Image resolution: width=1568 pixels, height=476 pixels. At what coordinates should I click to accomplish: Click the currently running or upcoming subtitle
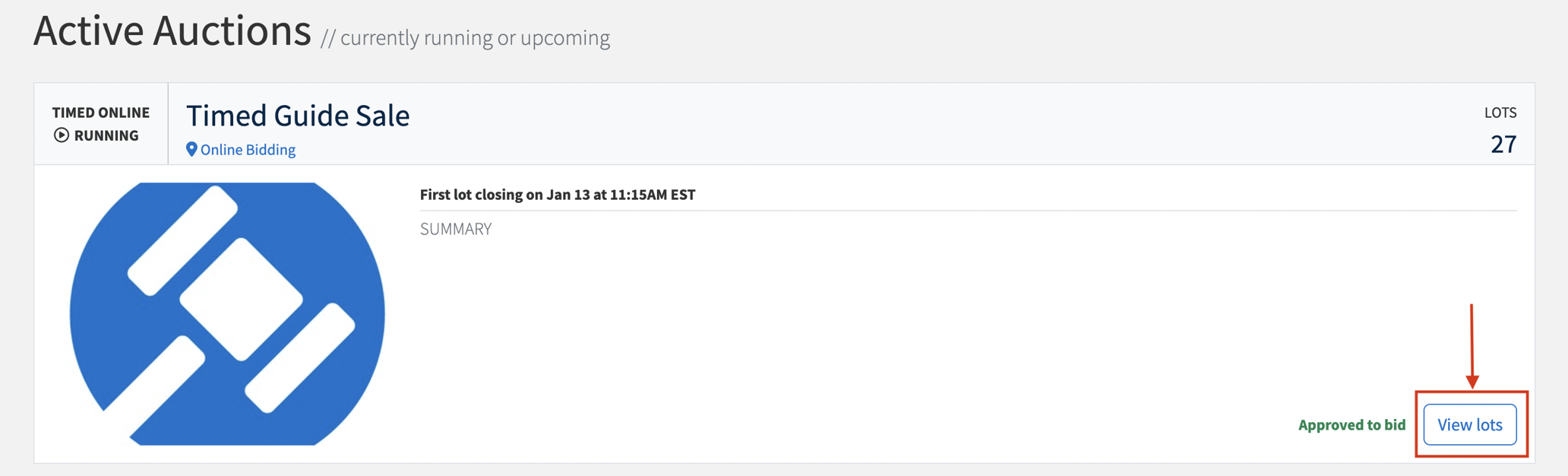466,38
